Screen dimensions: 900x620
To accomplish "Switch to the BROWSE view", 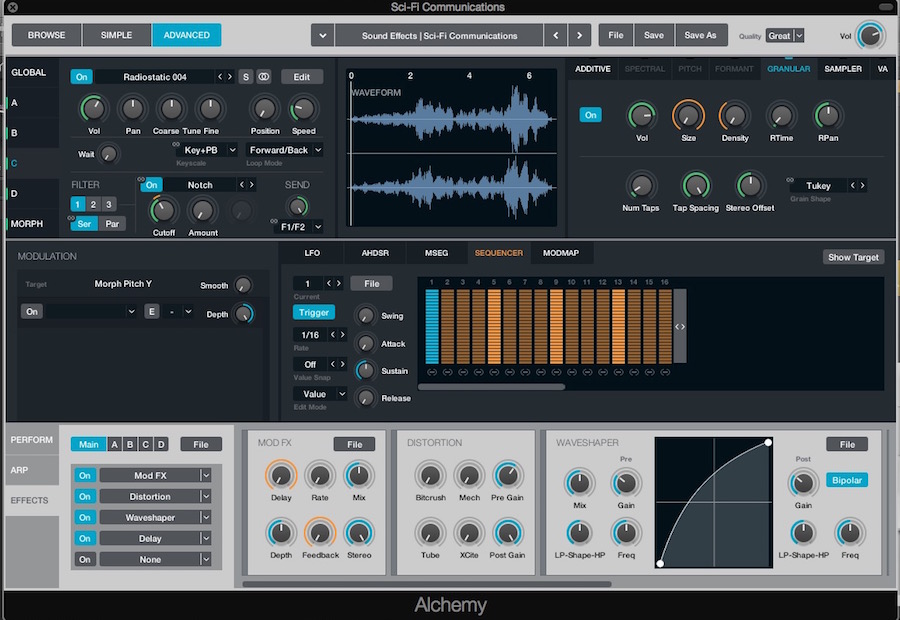I will point(46,35).
